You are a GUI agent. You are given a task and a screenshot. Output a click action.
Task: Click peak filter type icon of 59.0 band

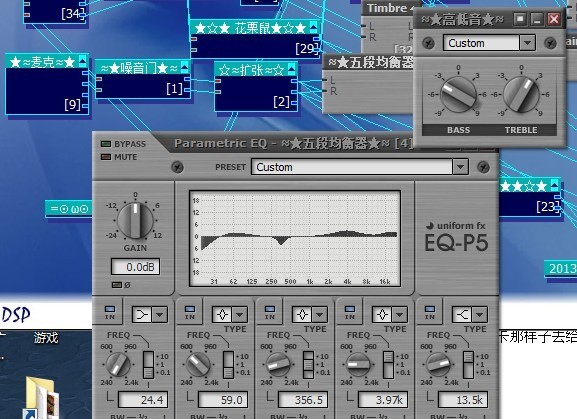(x=222, y=315)
